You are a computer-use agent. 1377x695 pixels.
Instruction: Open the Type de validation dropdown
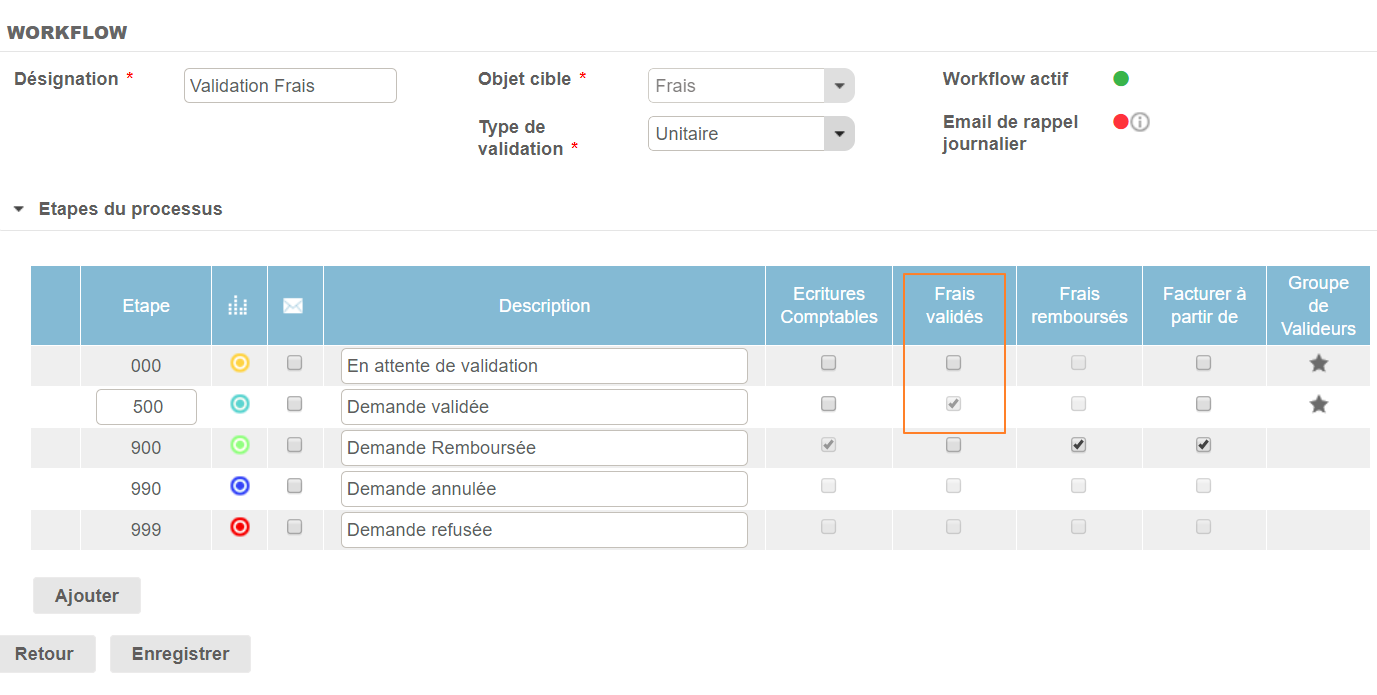[x=839, y=134]
